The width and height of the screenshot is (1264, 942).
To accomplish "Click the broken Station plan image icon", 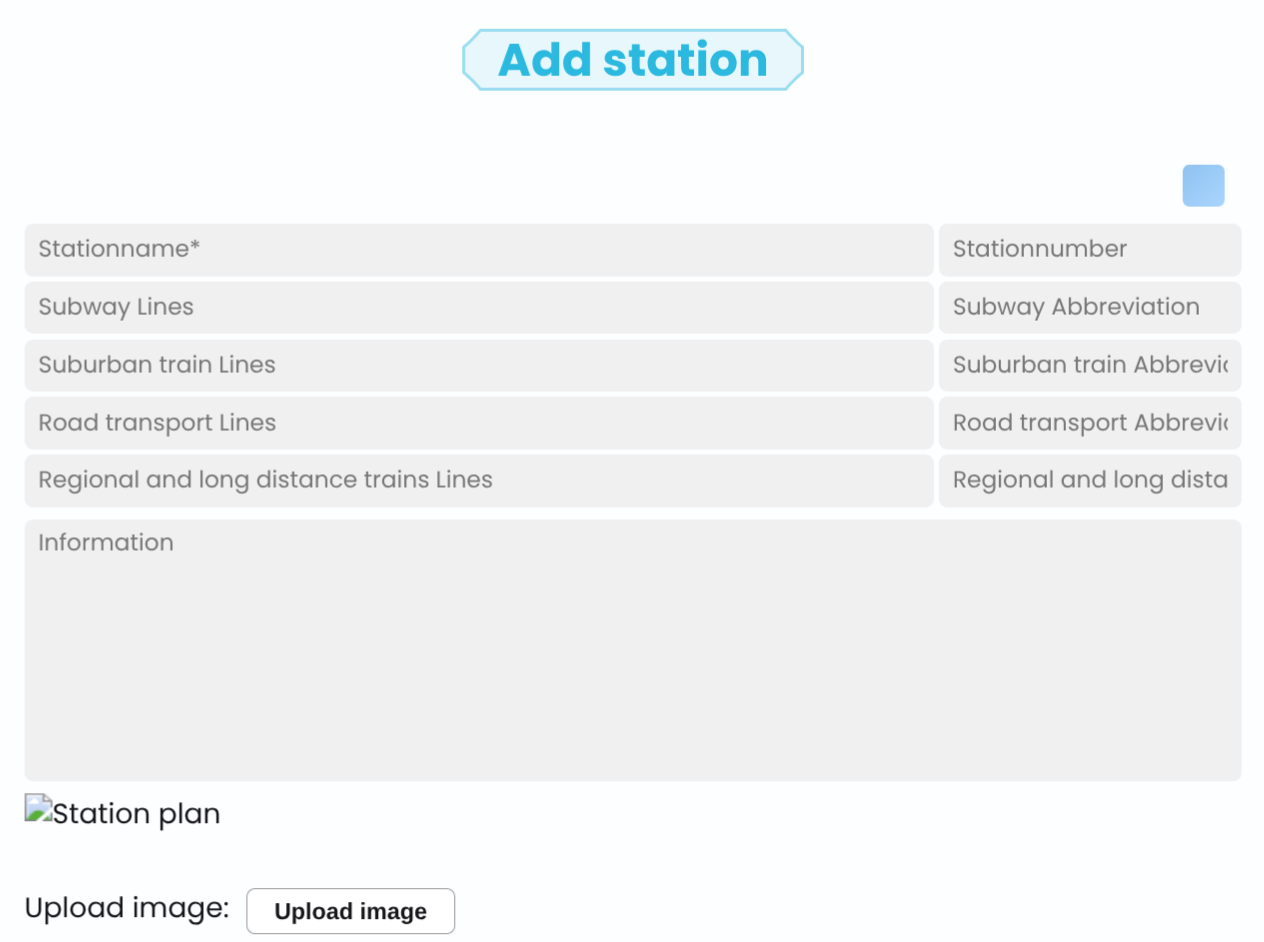I will (38, 808).
